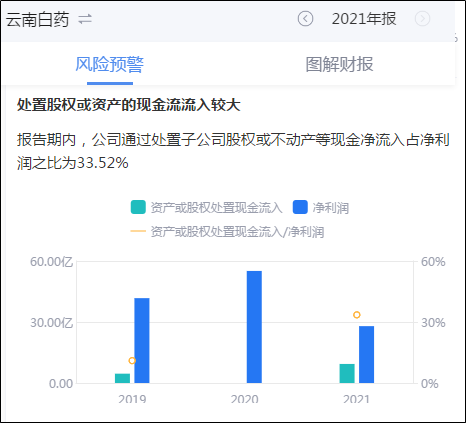Click the 60% right axis label

click(433, 262)
